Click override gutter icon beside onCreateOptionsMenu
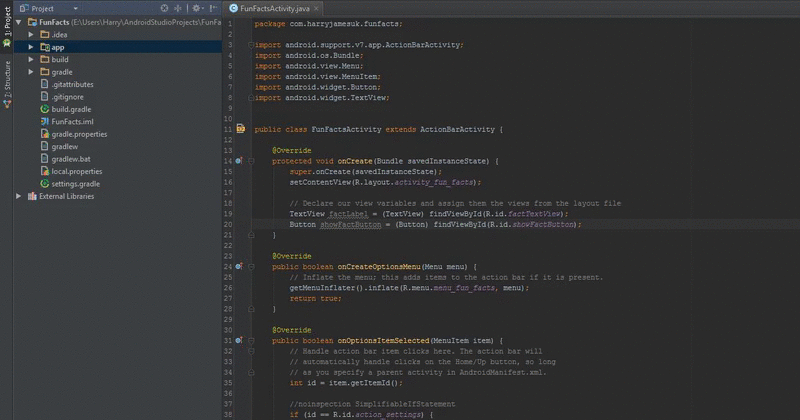This screenshot has height=420, width=800. point(239,266)
